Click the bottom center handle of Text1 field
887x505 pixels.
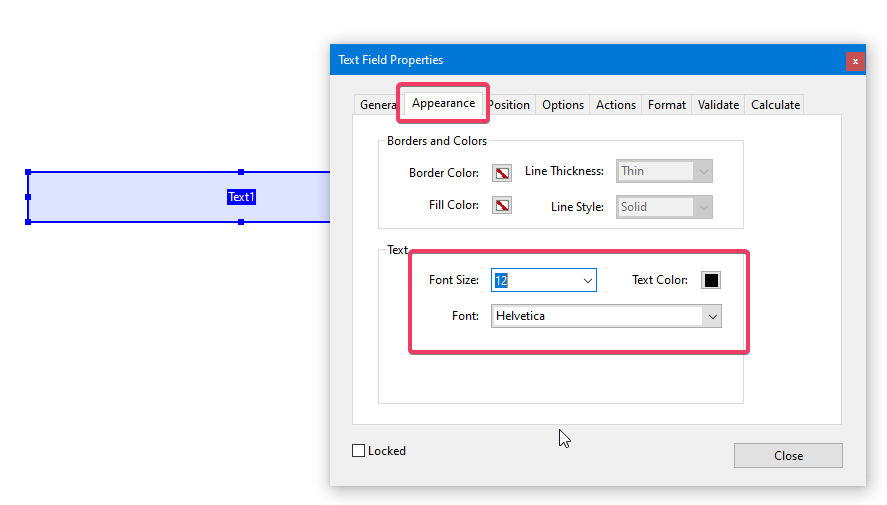point(241,222)
